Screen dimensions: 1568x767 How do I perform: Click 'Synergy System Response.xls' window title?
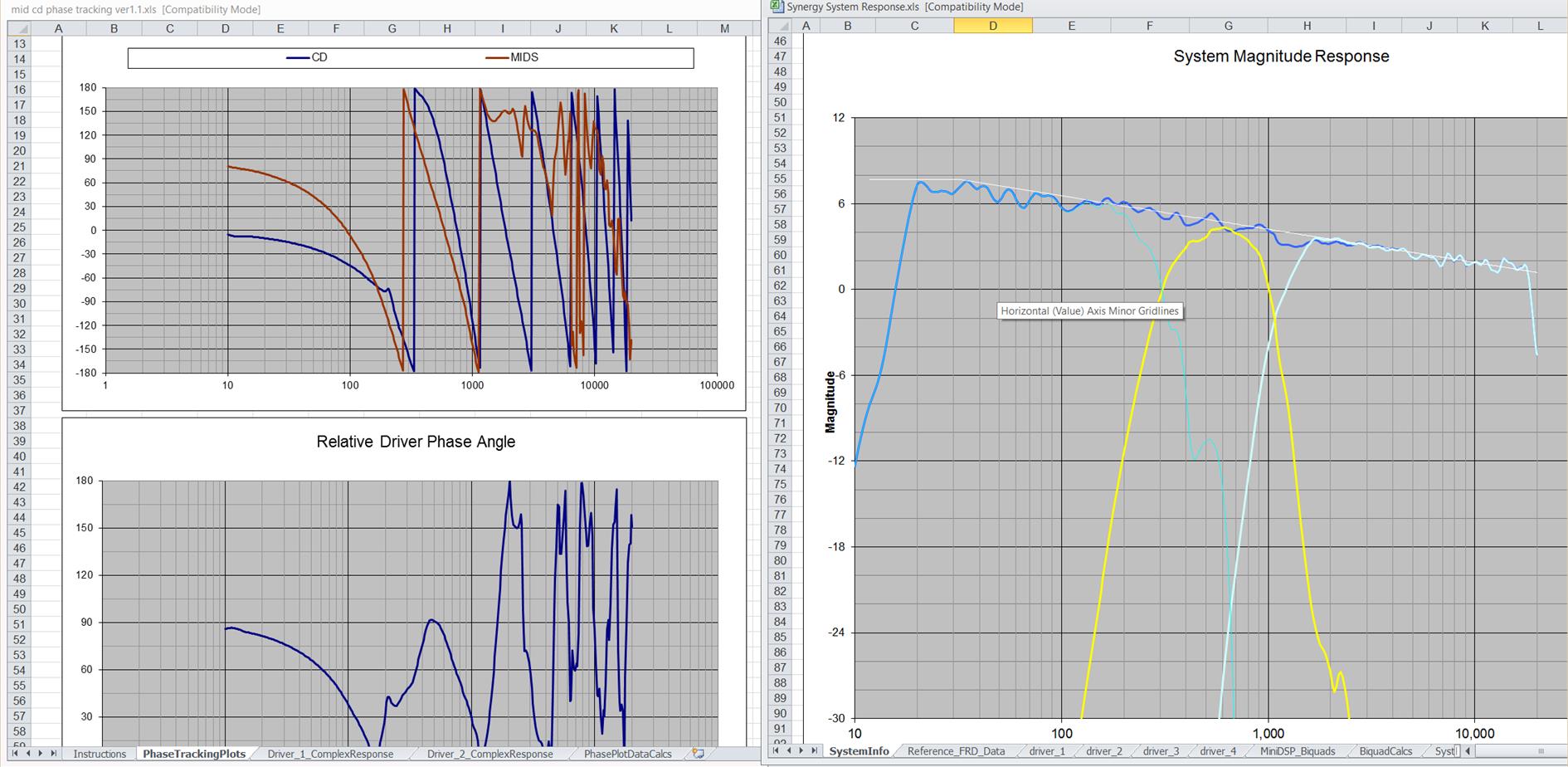(853, 7)
